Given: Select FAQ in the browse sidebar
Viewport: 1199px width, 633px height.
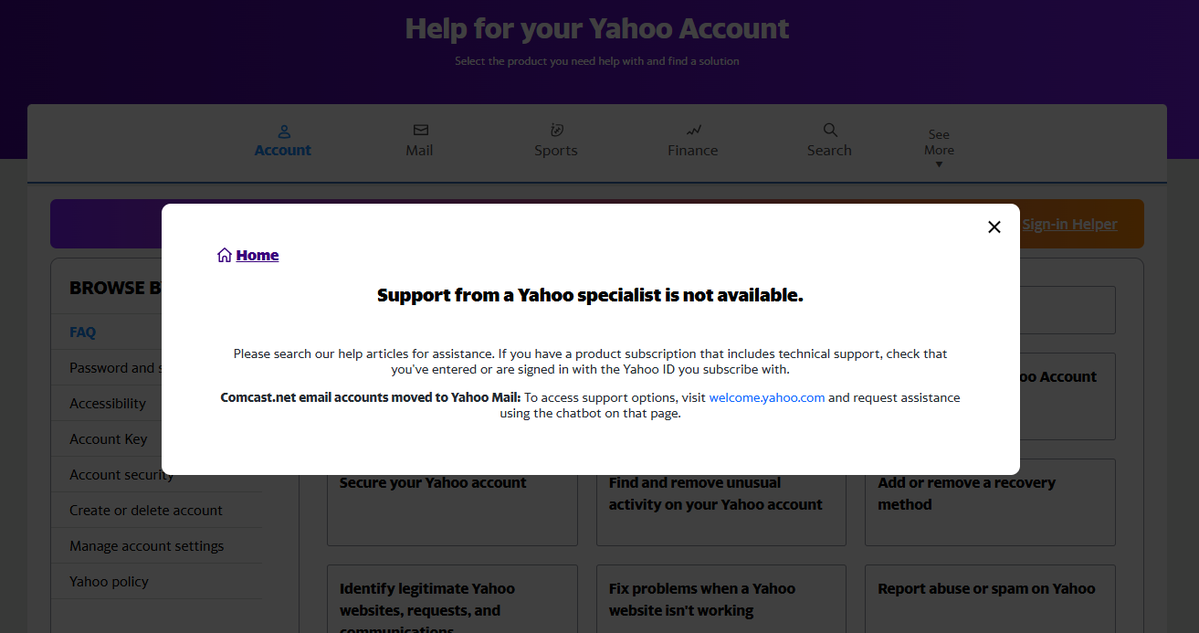Looking at the screenshot, I should (x=83, y=333).
